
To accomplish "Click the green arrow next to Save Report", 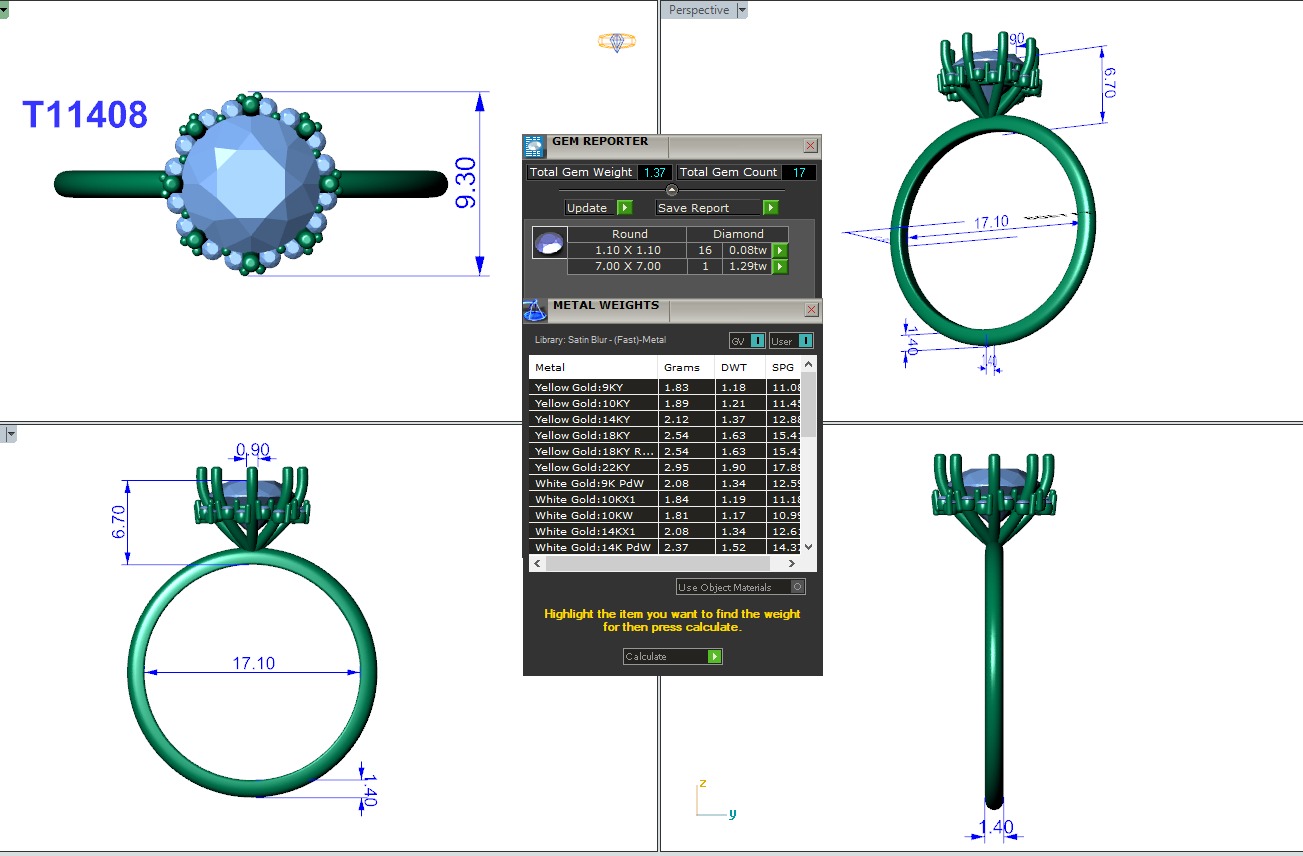I will [x=770, y=208].
